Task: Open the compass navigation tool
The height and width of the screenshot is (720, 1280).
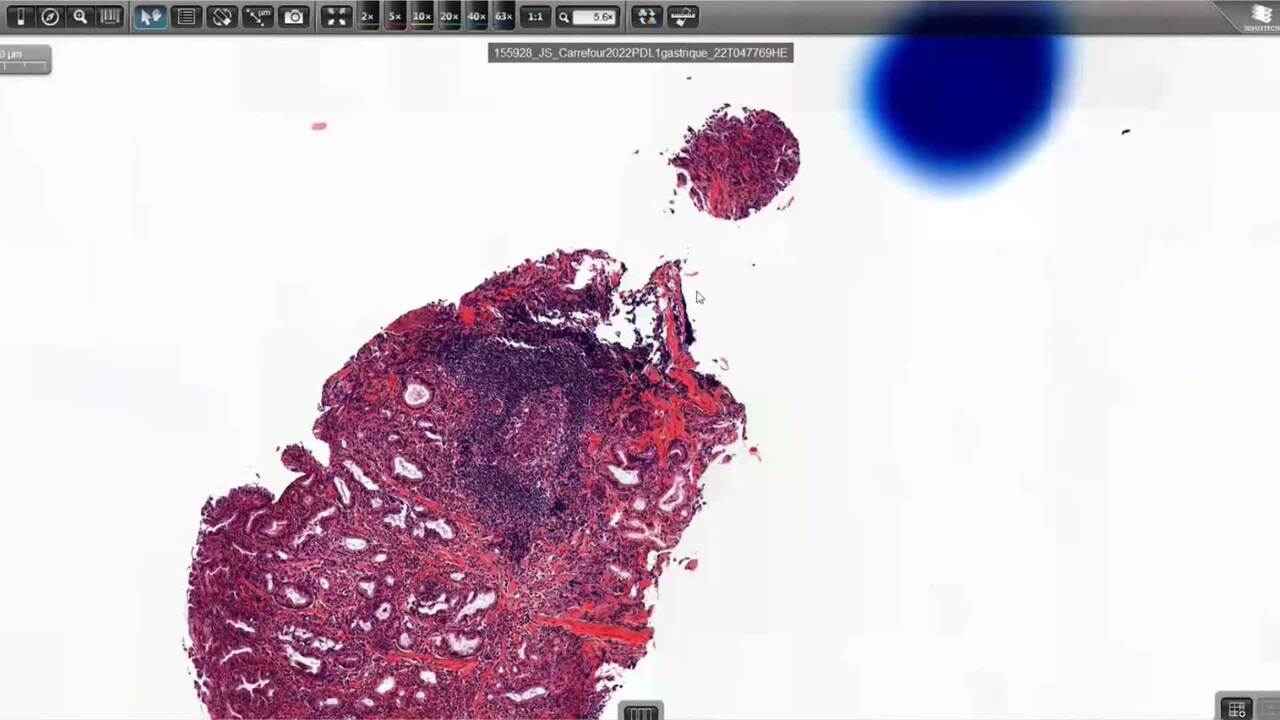Action: 50,17
